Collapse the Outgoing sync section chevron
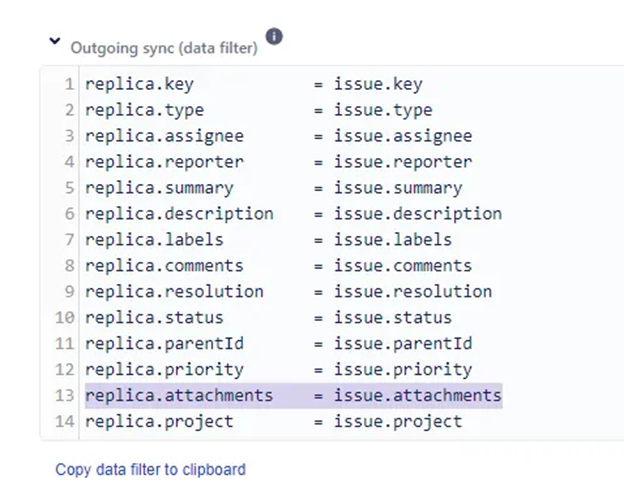The height and width of the screenshot is (501, 624). pyautogui.click(x=55, y=41)
